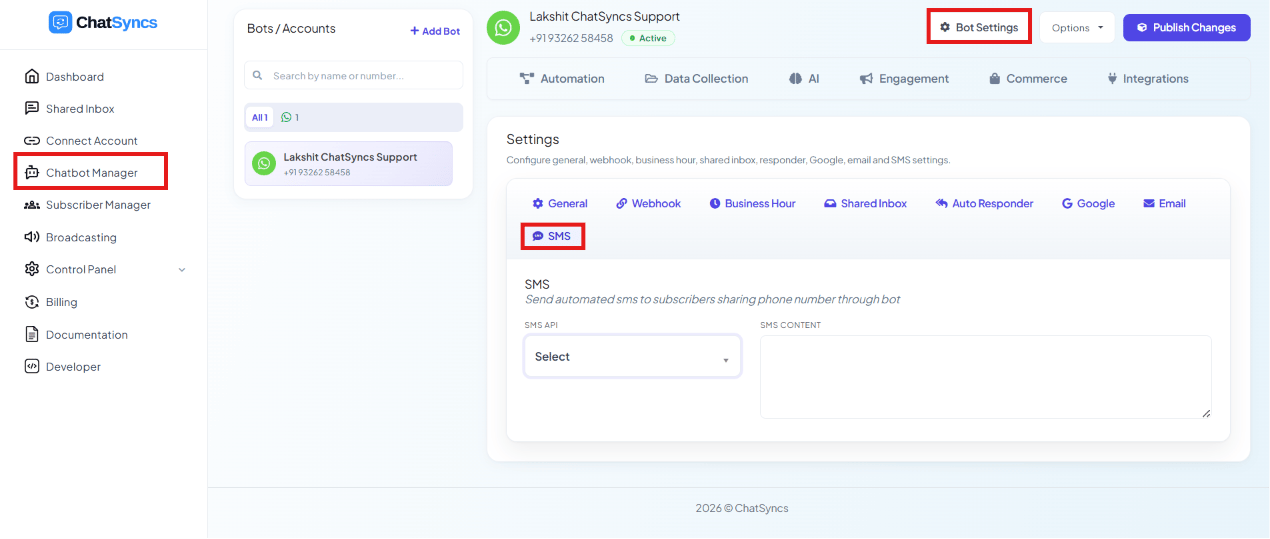1270x539 pixels.
Task: Open the Shared Inbox settings tab
Action: coord(865,204)
